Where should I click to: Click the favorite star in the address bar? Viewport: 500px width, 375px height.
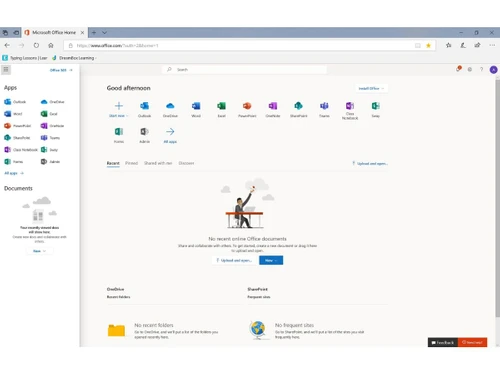click(x=428, y=45)
